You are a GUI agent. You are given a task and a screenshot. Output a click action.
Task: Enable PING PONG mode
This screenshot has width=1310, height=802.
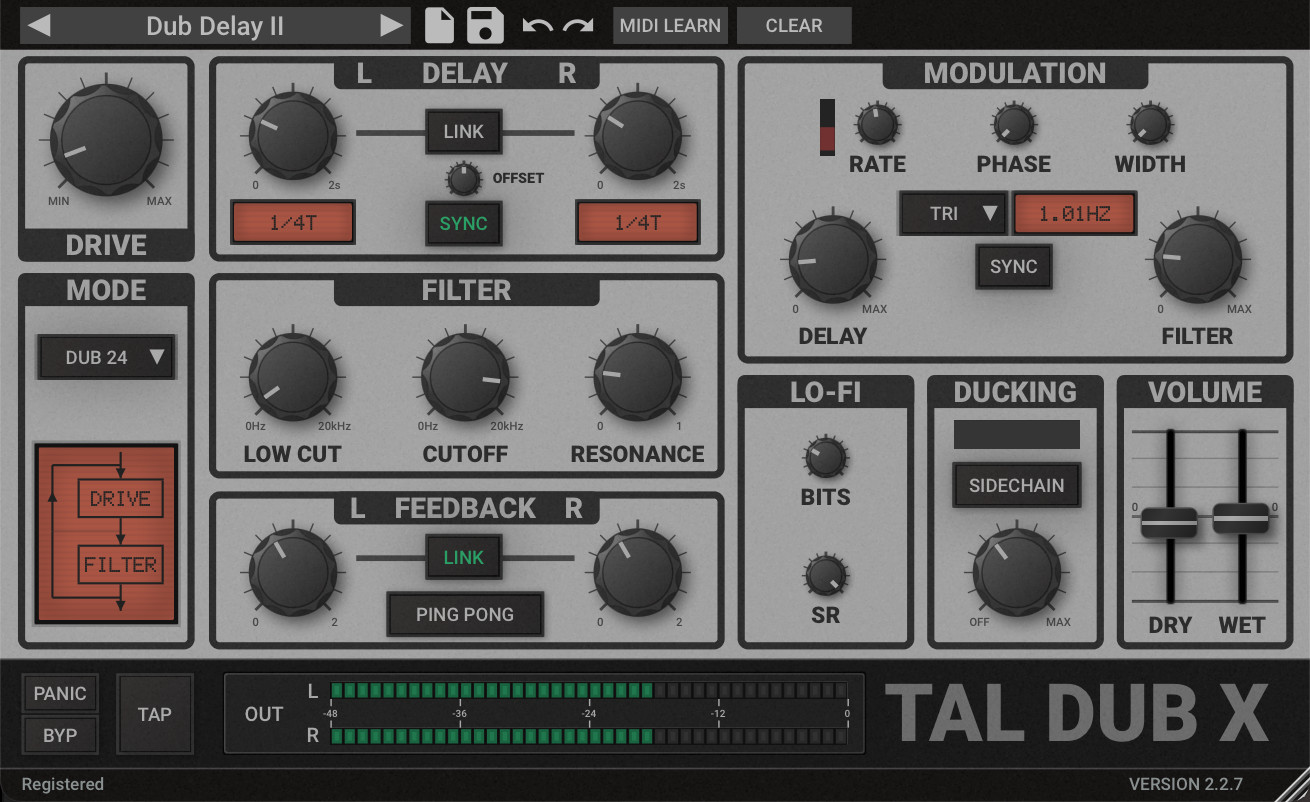(465, 614)
